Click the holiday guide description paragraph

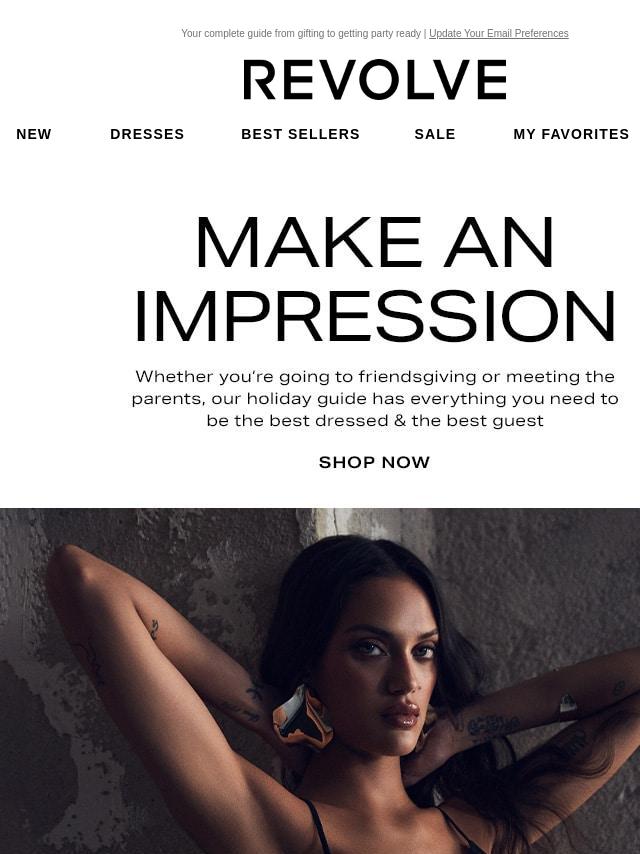(x=375, y=399)
